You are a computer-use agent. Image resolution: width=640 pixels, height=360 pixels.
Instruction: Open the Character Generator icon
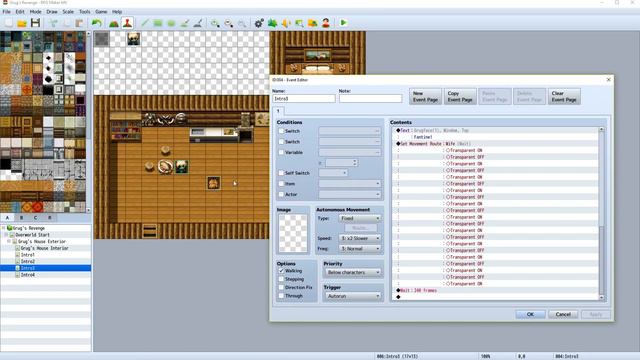[x=326, y=23]
